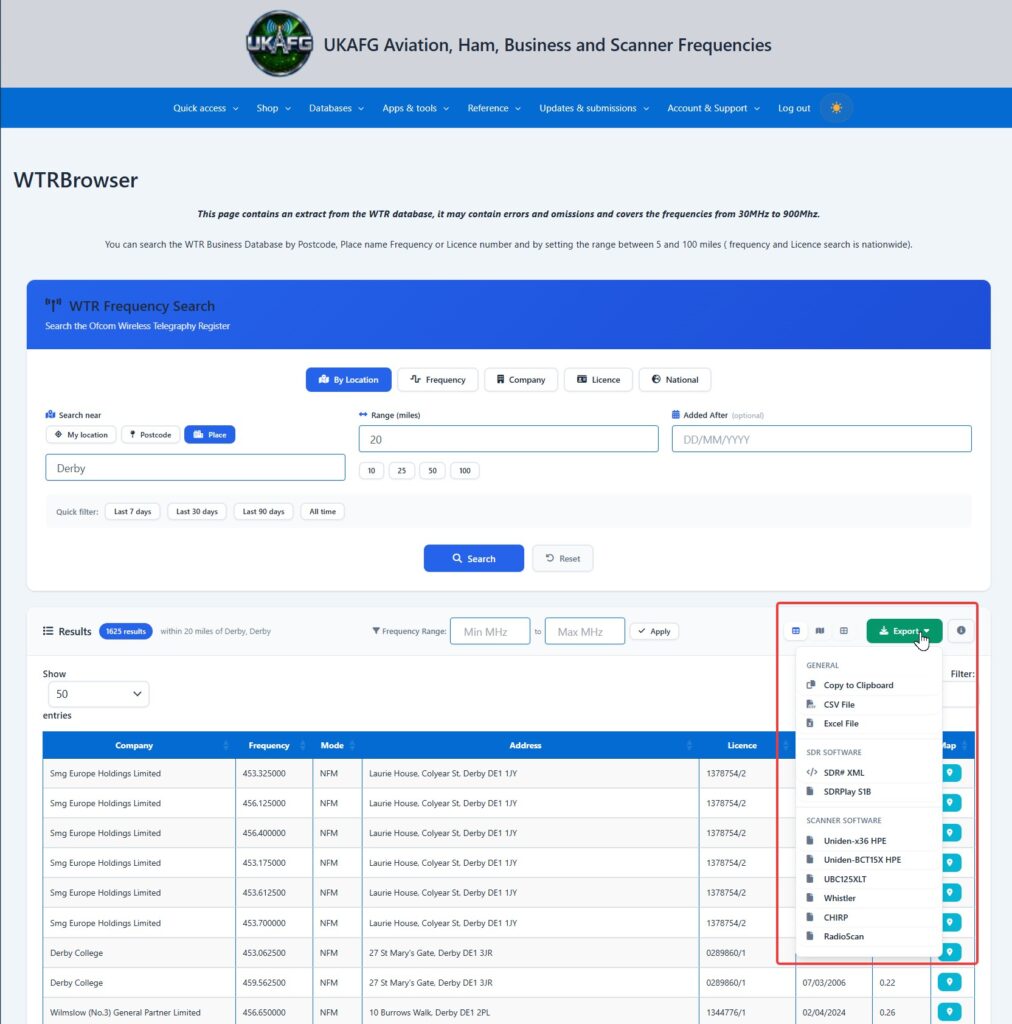This screenshot has width=1012, height=1024.
Task: Choose Place search mode
Action: click(x=210, y=434)
